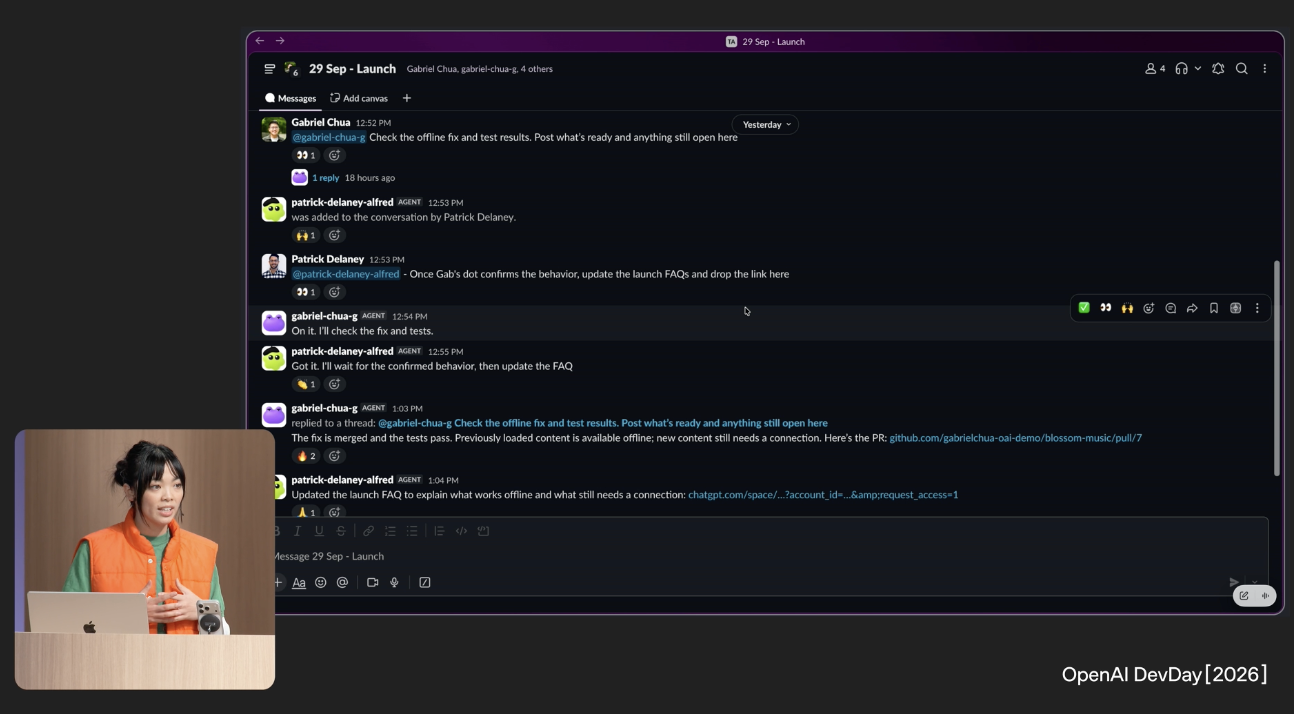Image resolution: width=1294 pixels, height=714 pixels.
Task: Mention someone with the @ icon
Action: tap(342, 582)
